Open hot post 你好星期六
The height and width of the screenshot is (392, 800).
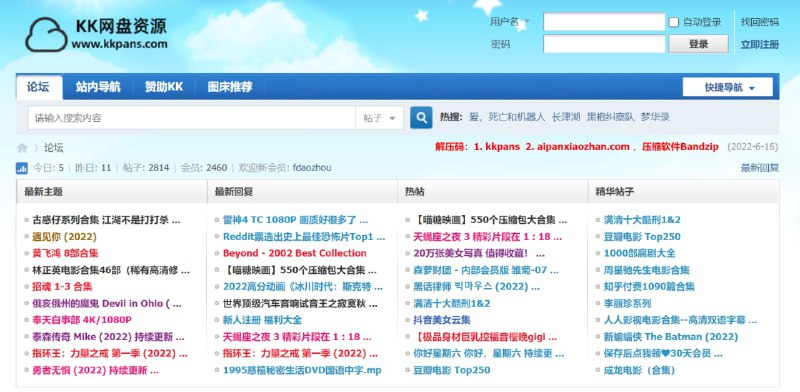(x=489, y=353)
